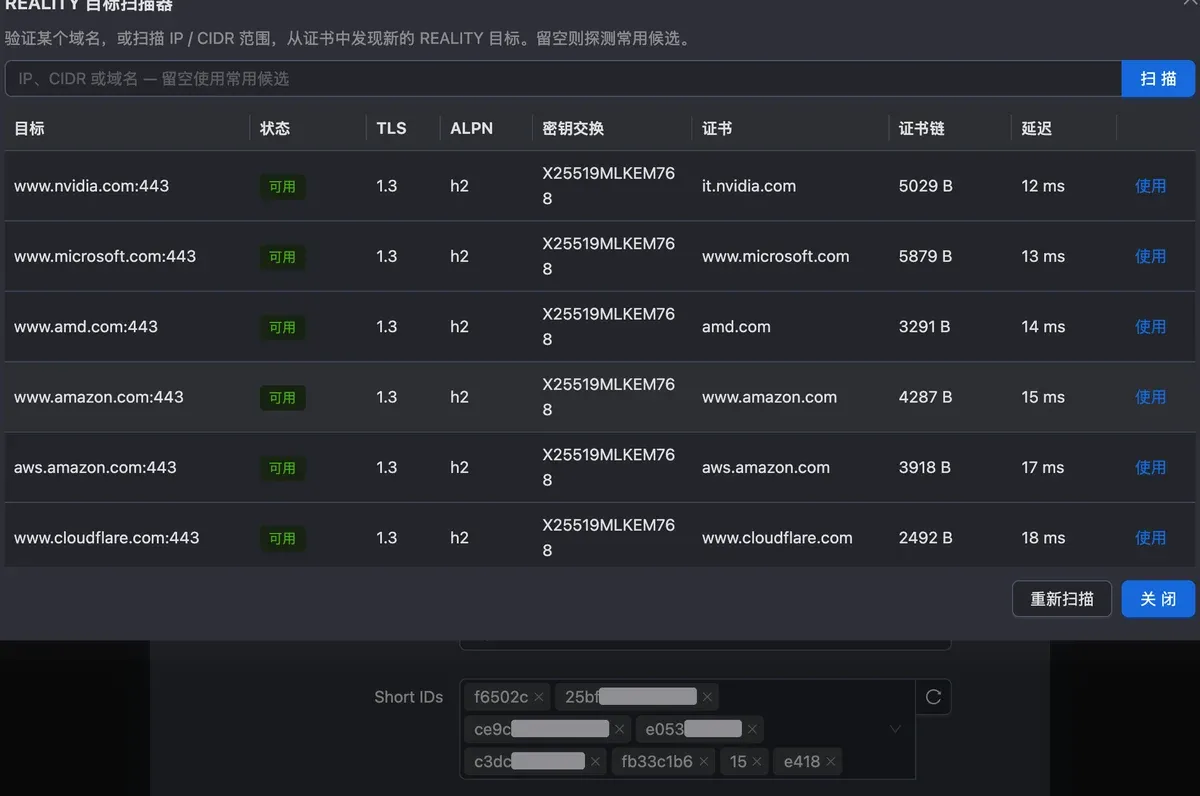Remove the short ID tag starting with c3dc
The width and height of the screenshot is (1200, 796).
pos(595,761)
